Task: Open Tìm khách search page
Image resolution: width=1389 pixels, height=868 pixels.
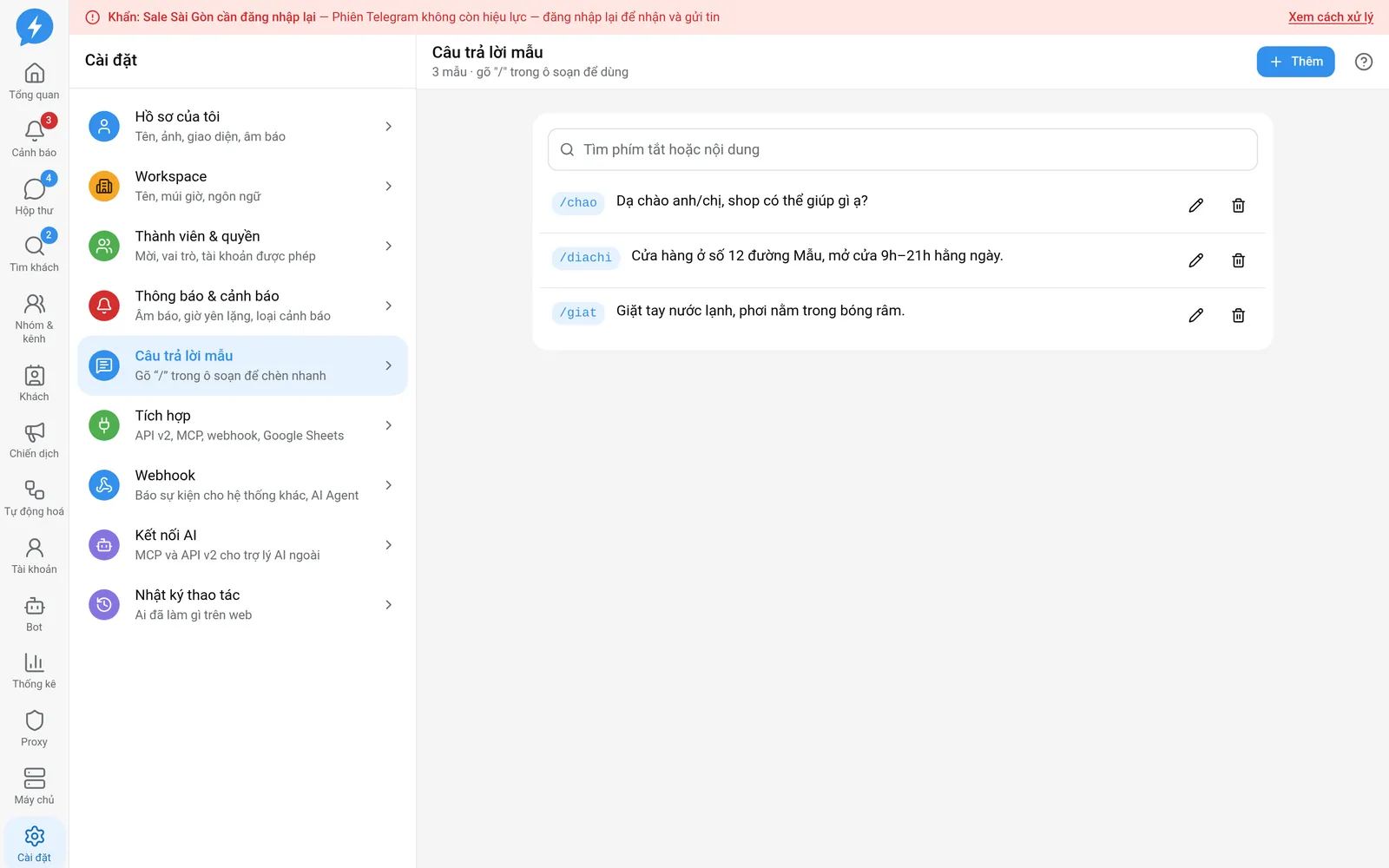Action: click(x=35, y=254)
